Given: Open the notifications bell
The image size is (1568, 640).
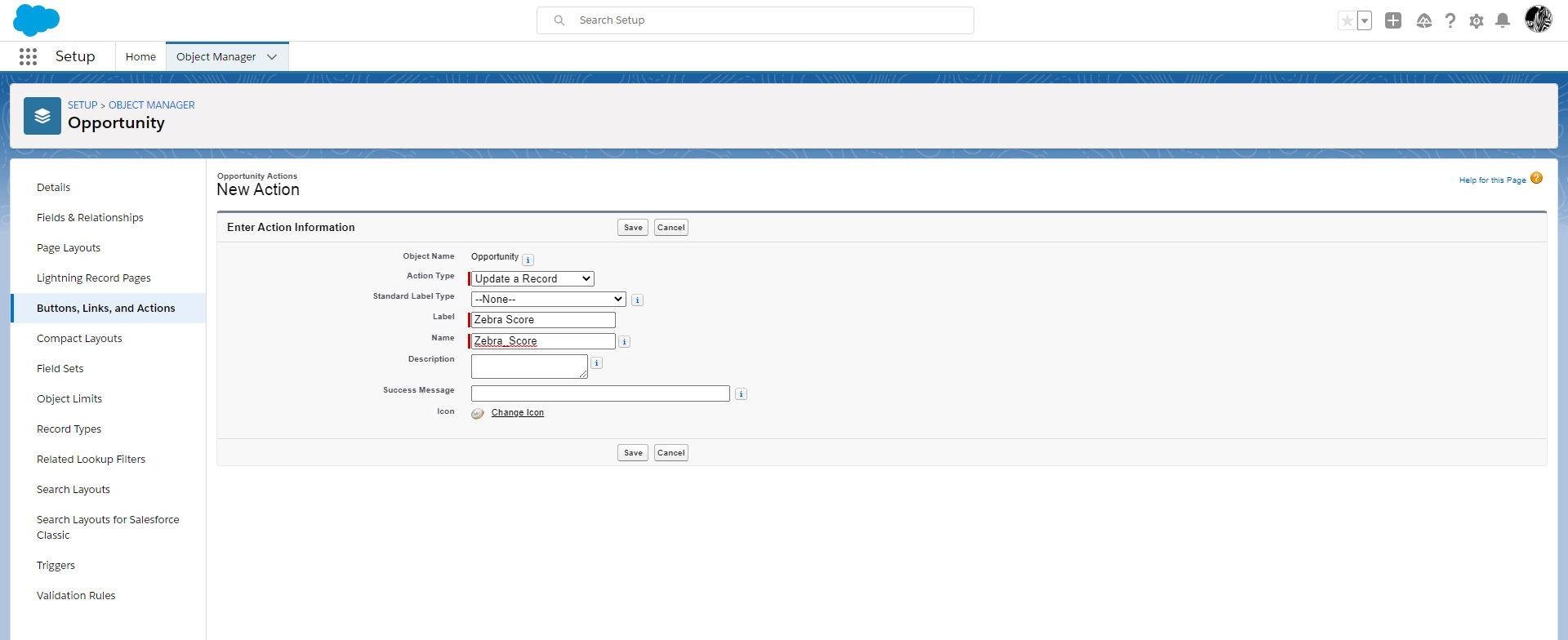Looking at the screenshot, I should [x=1503, y=20].
